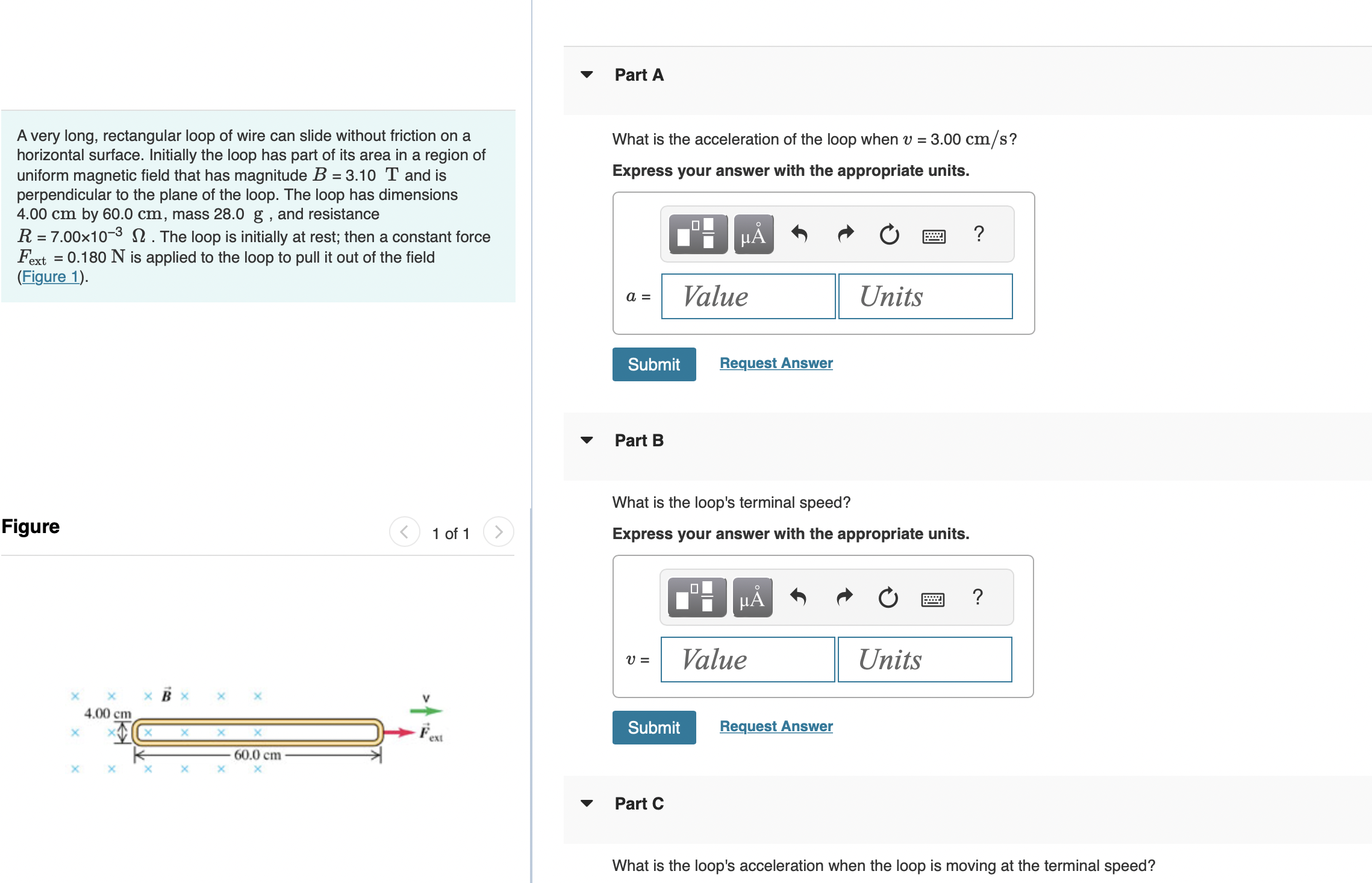Open help question mark in Part A
1372x883 pixels.
(x=979, y=234)
